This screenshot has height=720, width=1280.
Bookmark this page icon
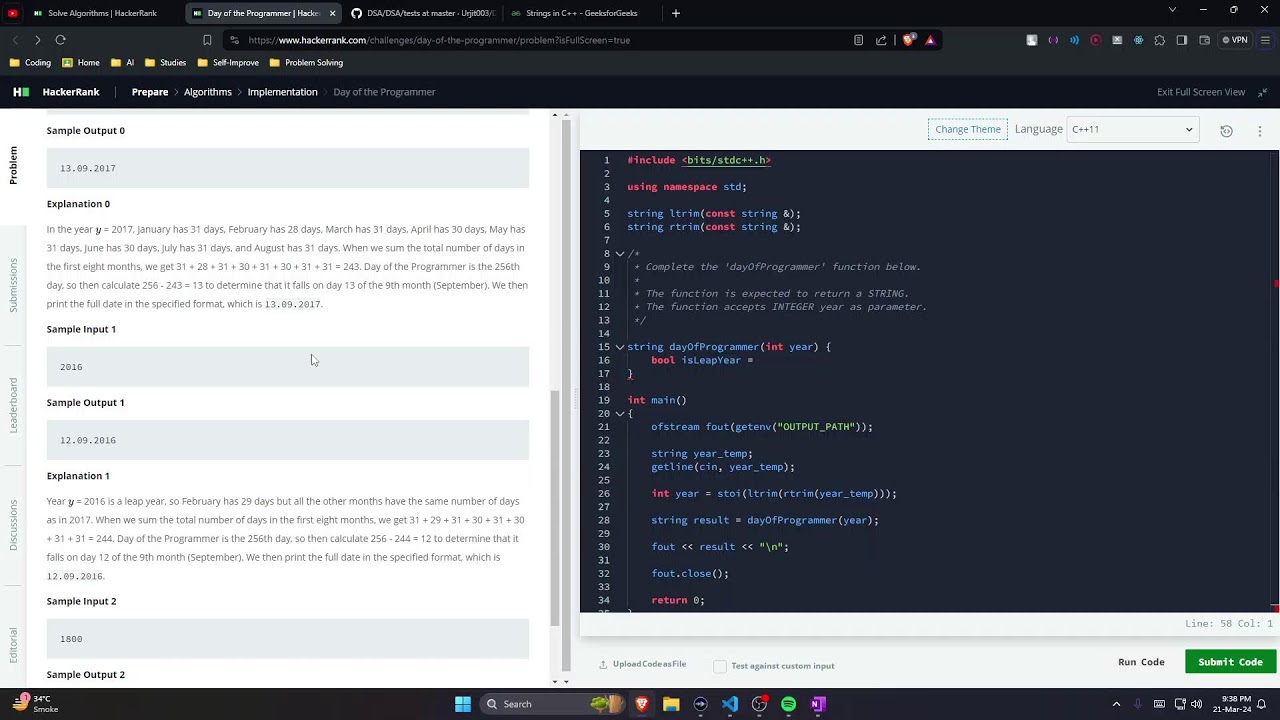pyautogui.click(x=207, y=40)
